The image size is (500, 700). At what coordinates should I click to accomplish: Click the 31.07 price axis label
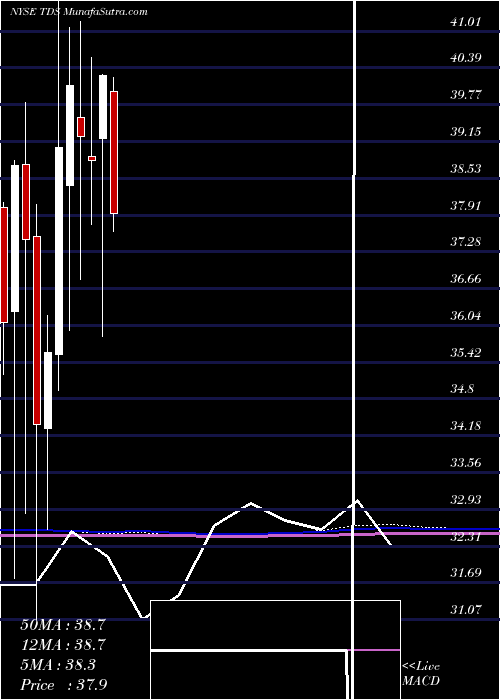coord(466,609)
